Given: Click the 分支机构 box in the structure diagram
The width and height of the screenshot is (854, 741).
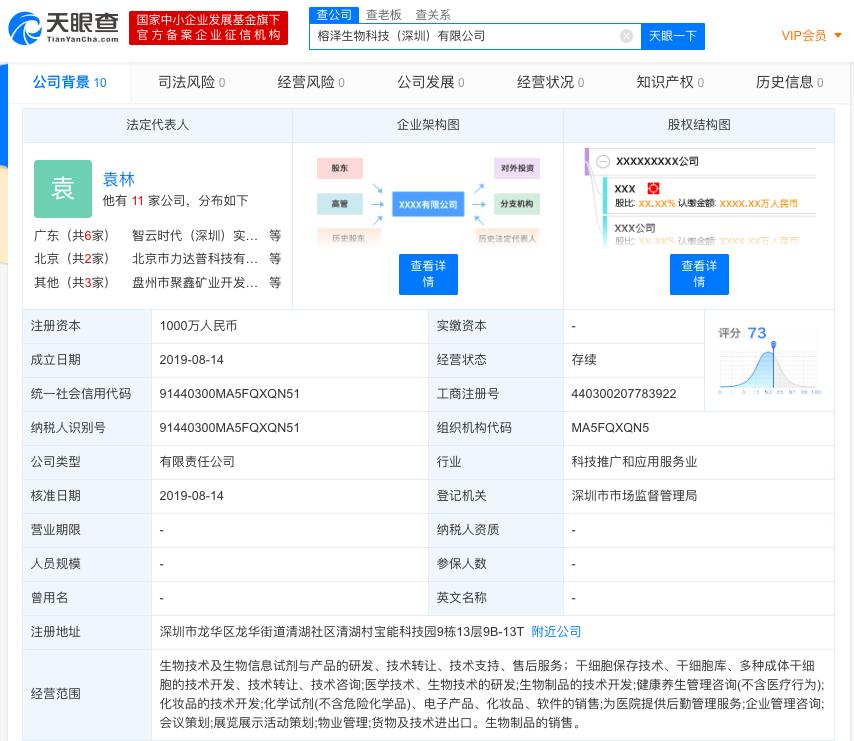Looking at the screenshot, I should pyautogui.click(x=516, y=204).
